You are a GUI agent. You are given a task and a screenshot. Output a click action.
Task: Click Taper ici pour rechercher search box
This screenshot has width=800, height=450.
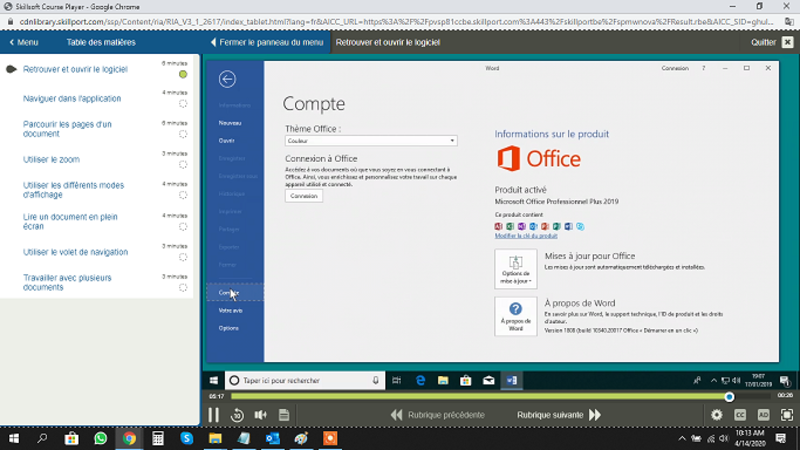305,381
